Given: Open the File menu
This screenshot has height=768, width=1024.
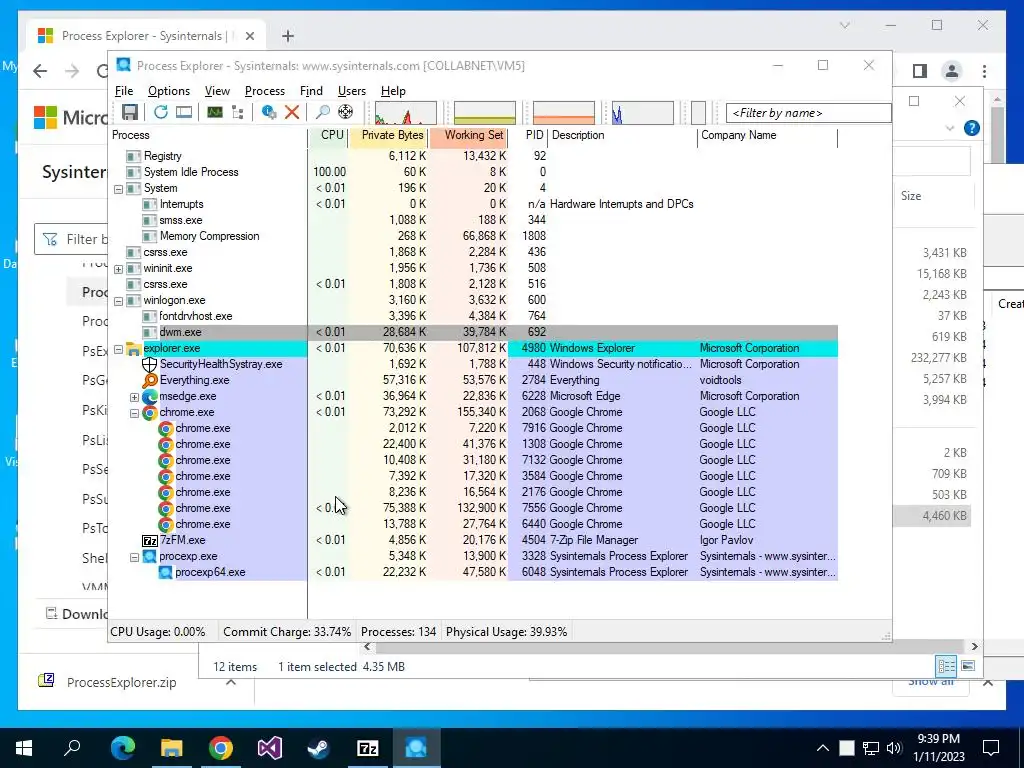Looking at the screenshot, I should coord(123,91).
